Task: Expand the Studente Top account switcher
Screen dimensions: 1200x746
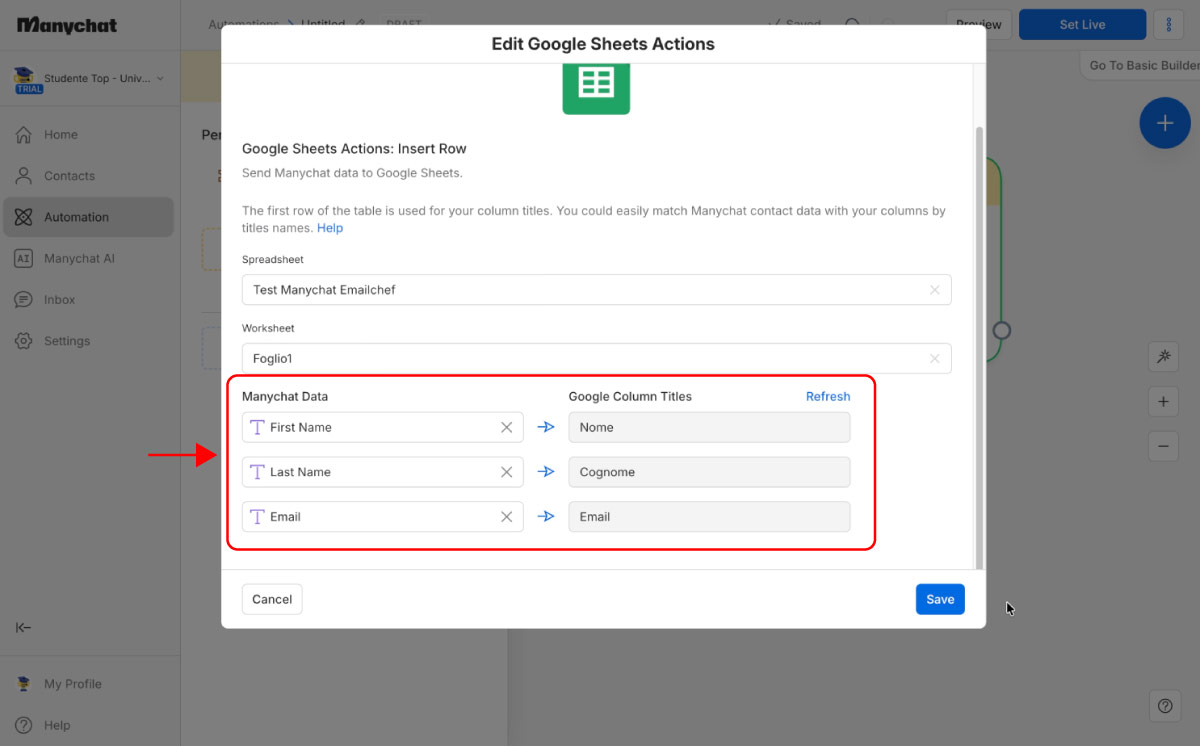Action: point(88,79)
